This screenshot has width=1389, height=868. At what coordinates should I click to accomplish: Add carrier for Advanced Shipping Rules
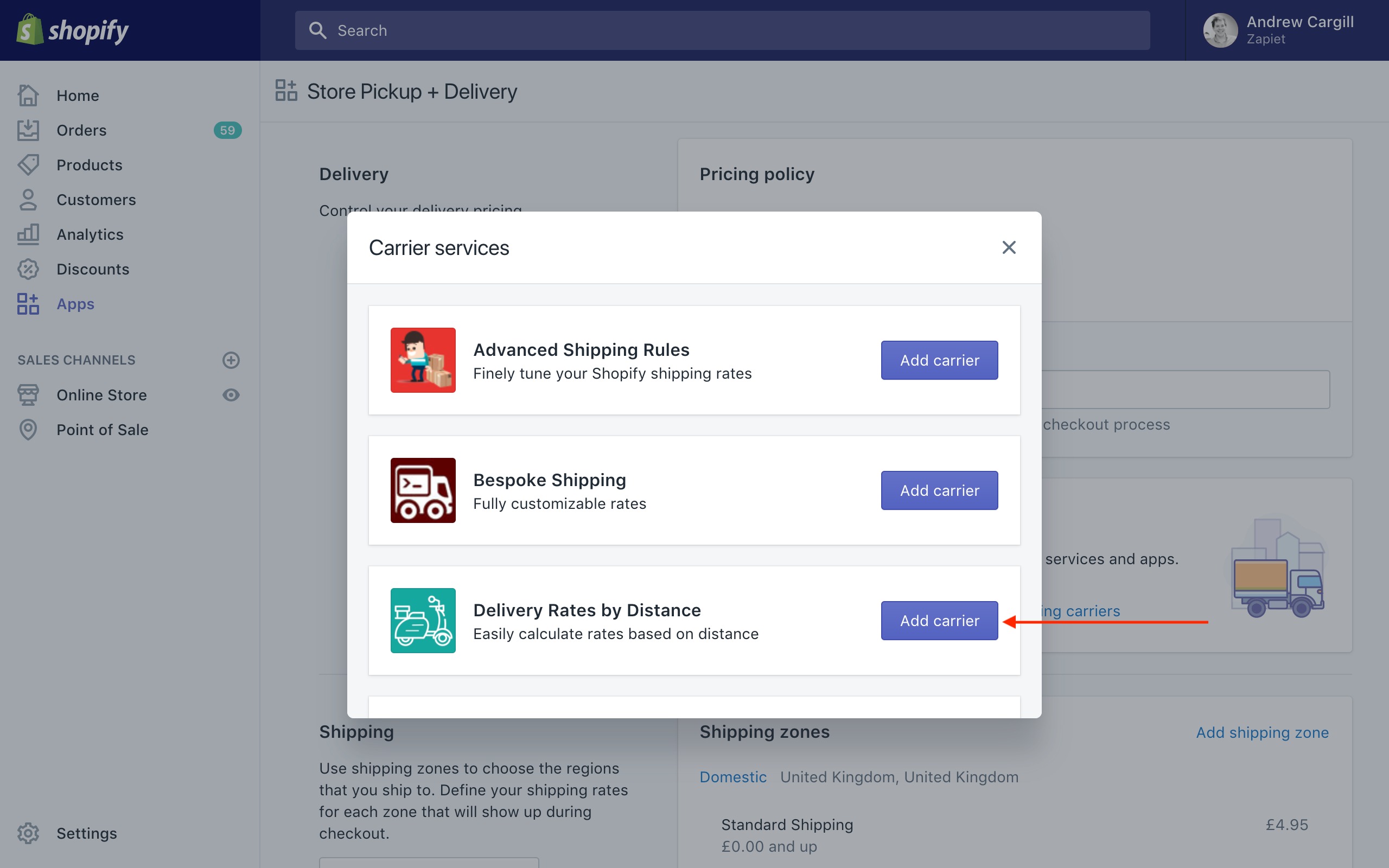coord(939,360)
